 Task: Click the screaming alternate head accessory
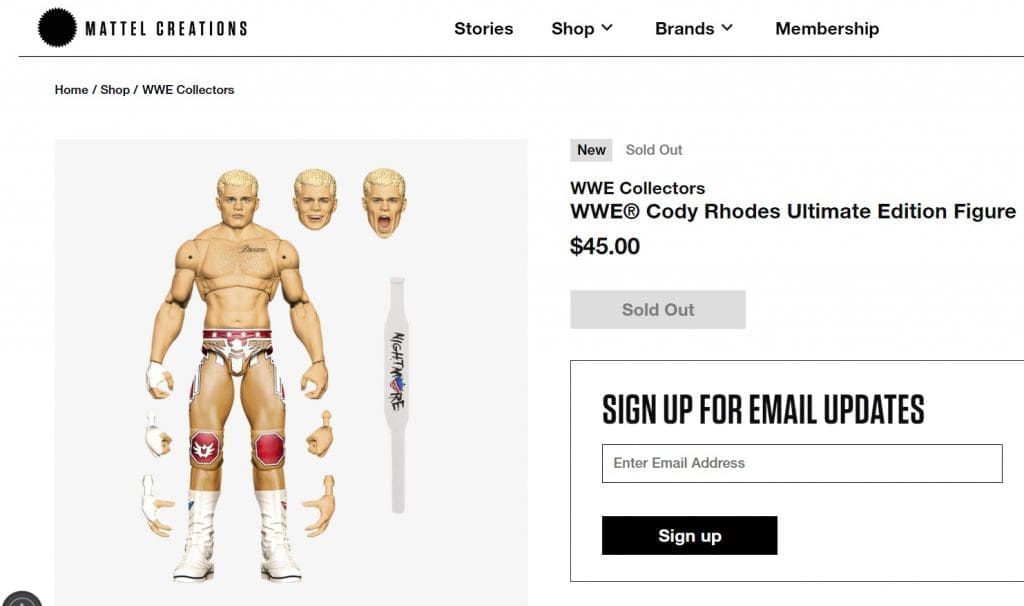(384, 201)
